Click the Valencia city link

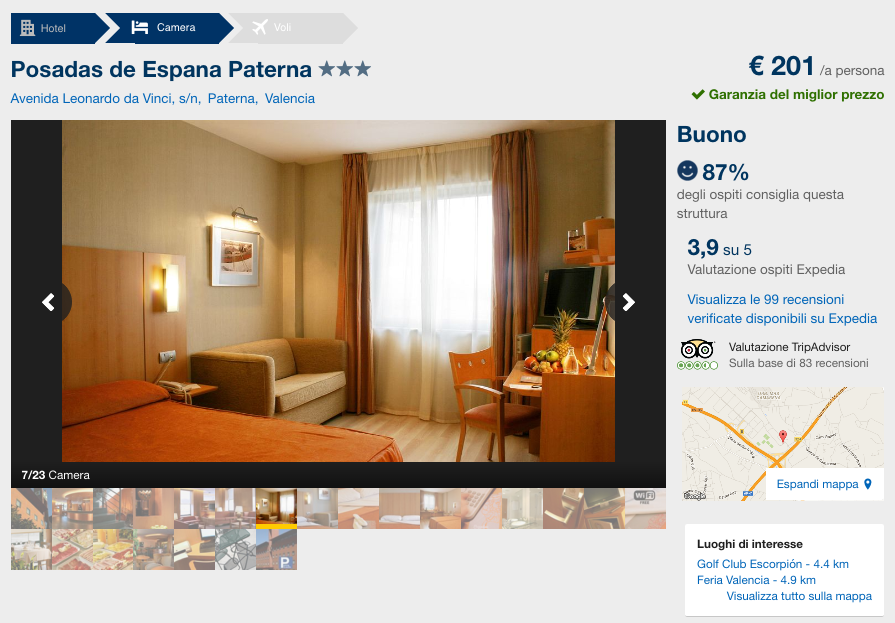(290, 99)
